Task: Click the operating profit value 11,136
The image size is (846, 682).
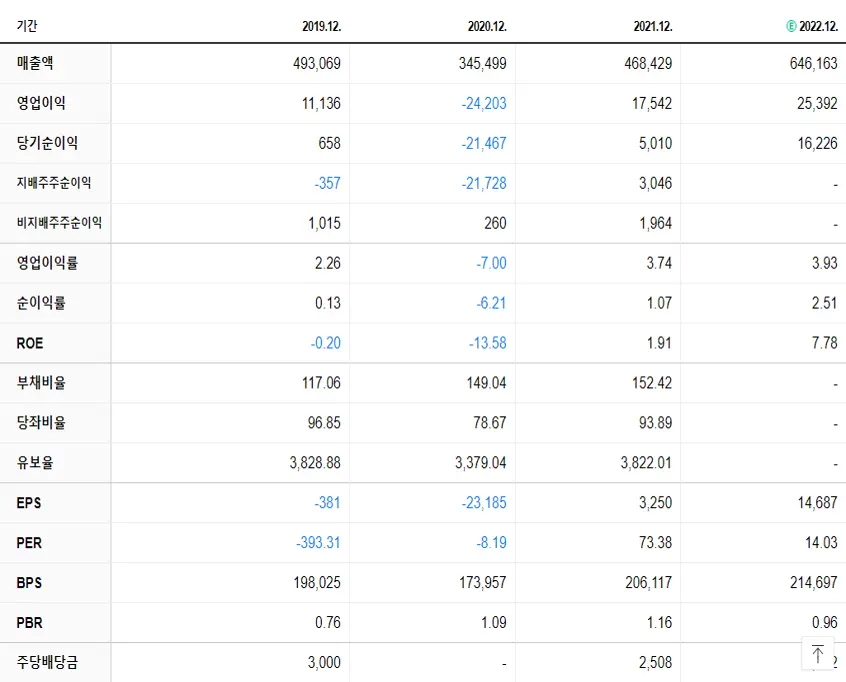Action: point(321,104)
